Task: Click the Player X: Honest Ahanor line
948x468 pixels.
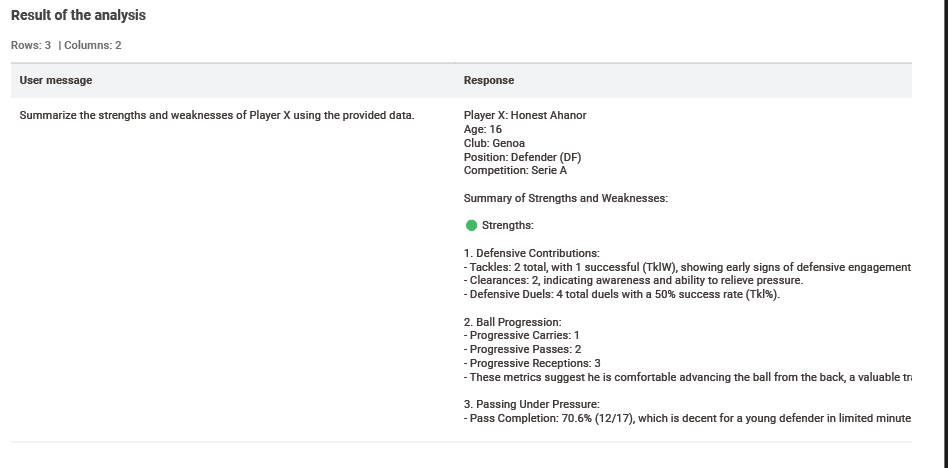Action: pyautogui.click(x=525, y=115)
